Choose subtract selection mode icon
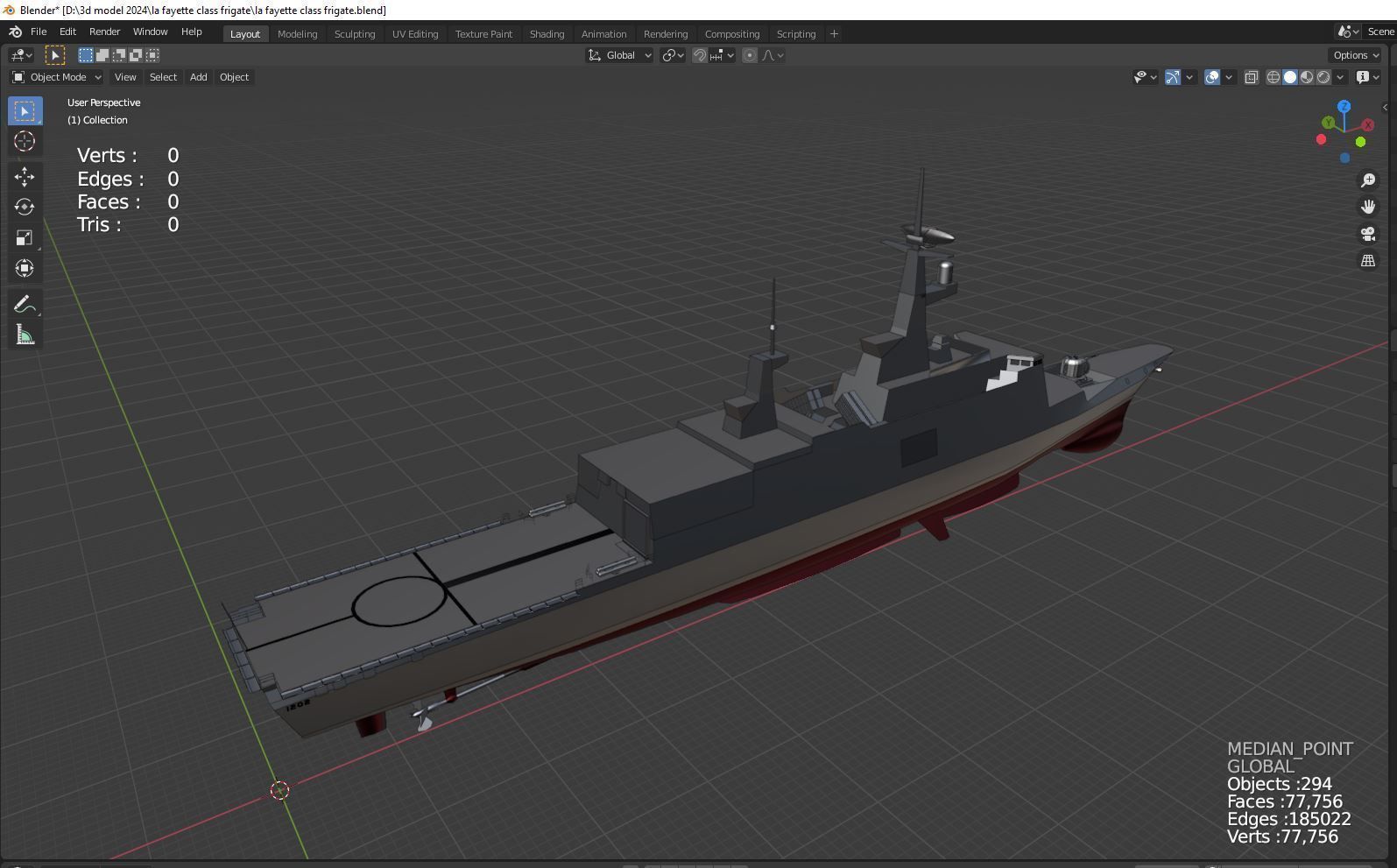Image resolution: width=1397 pixels, height=868 pixels. pos(119,55)
